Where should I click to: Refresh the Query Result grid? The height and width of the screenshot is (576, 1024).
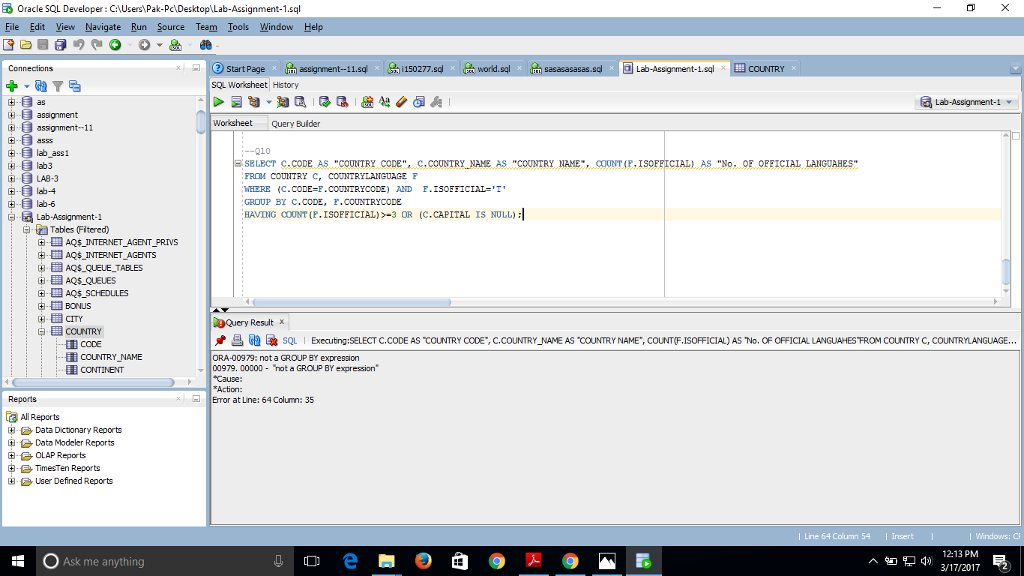click(255, 340)
